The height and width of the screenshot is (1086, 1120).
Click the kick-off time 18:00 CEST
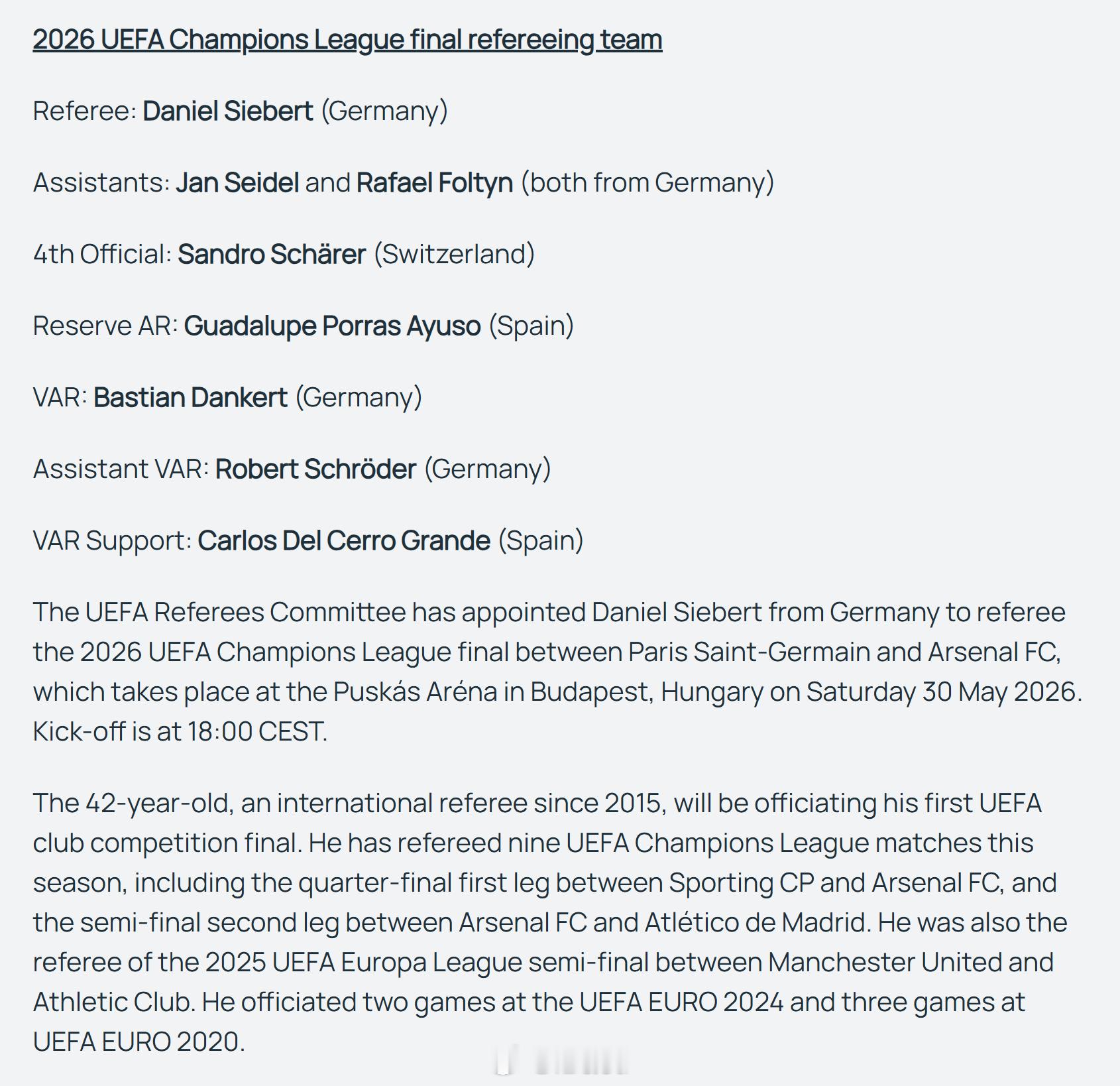click(x=256, y=731)
